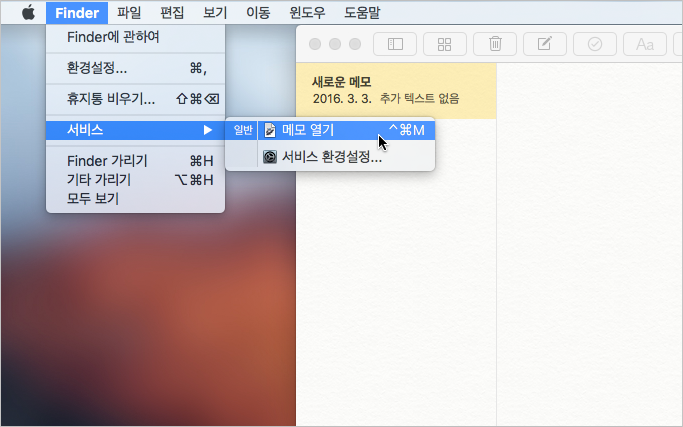The height and width of the screenshot is (427, 683).
Task: Open the Aa text format button
Action: pos(645,44)
